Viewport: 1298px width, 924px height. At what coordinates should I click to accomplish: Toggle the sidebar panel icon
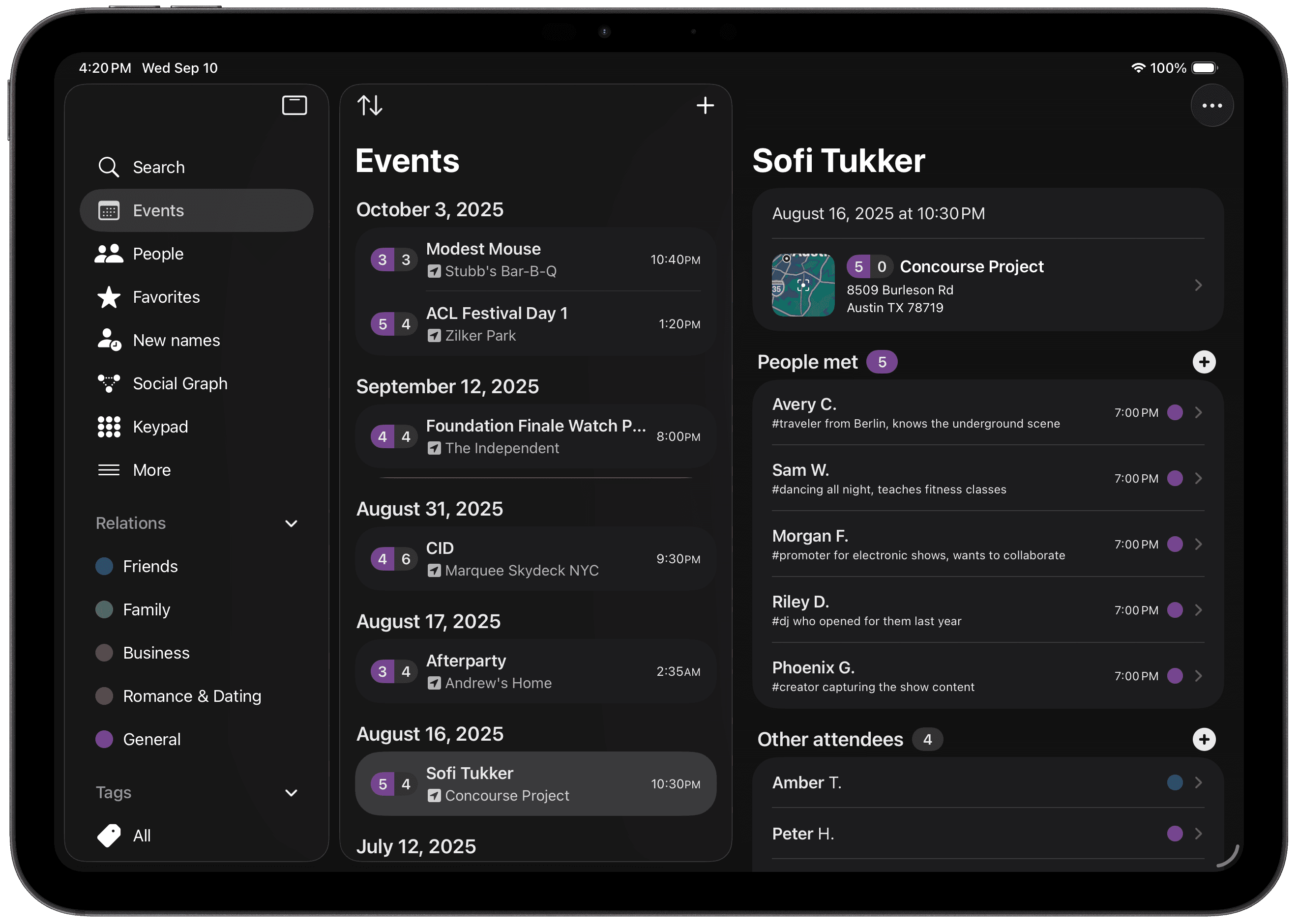294,105
